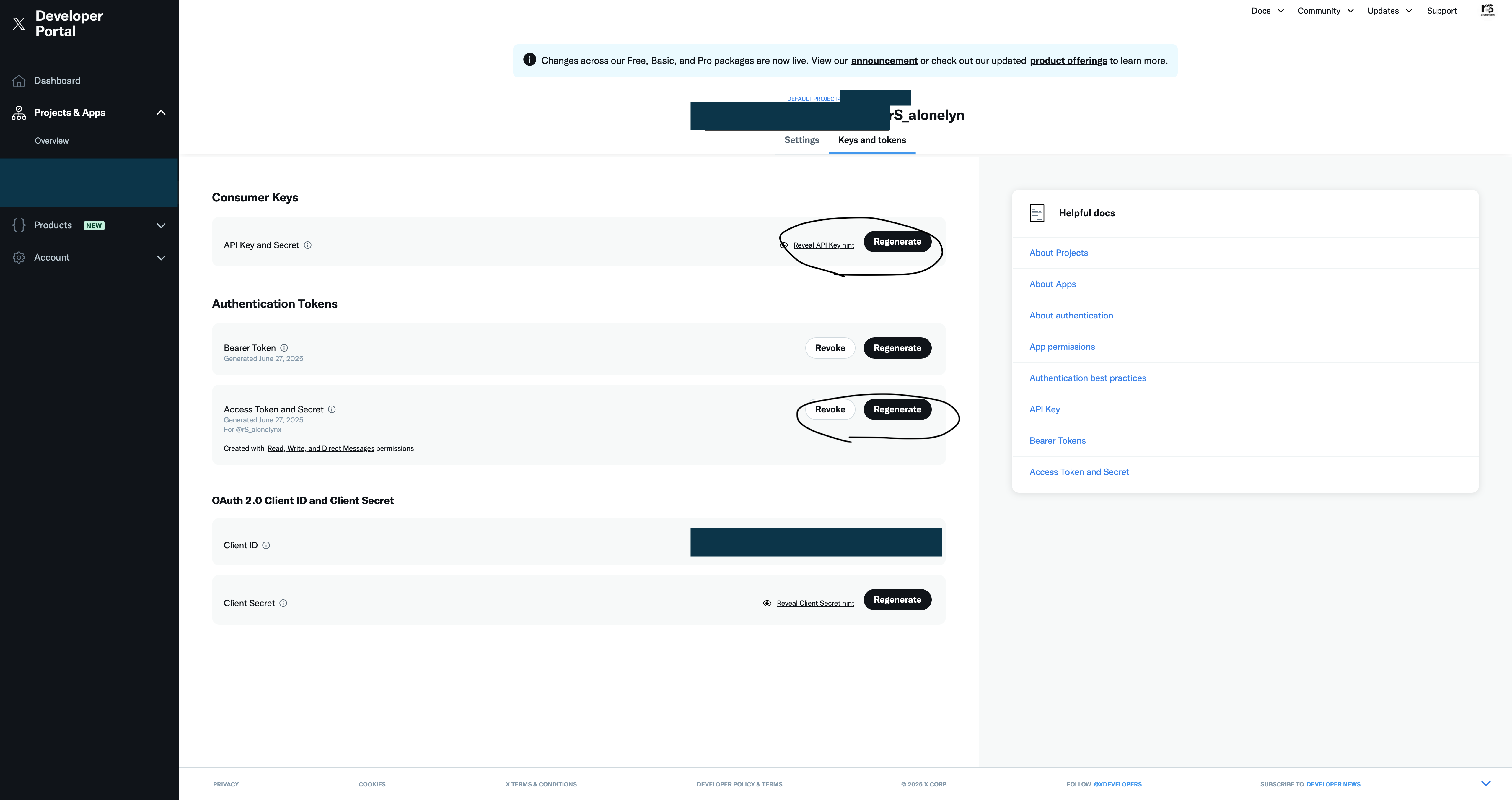Image resolution: width=1512 pixels, height=800 pixels.
Task: Click info icon next to Bearer Token
Action: tap(284, 348)
